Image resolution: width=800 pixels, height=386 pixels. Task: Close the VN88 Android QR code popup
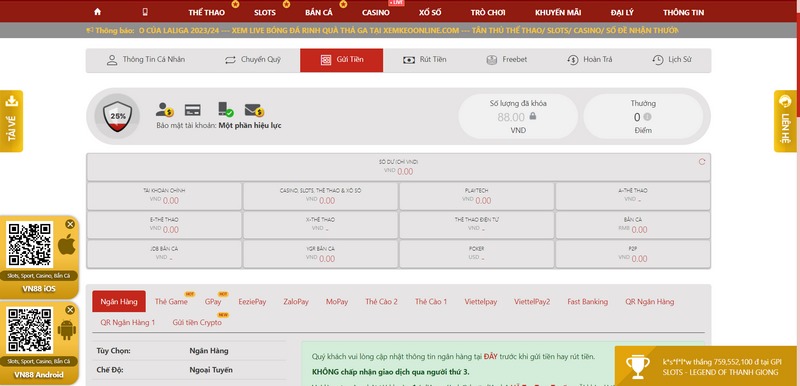[x=70, y=310]
